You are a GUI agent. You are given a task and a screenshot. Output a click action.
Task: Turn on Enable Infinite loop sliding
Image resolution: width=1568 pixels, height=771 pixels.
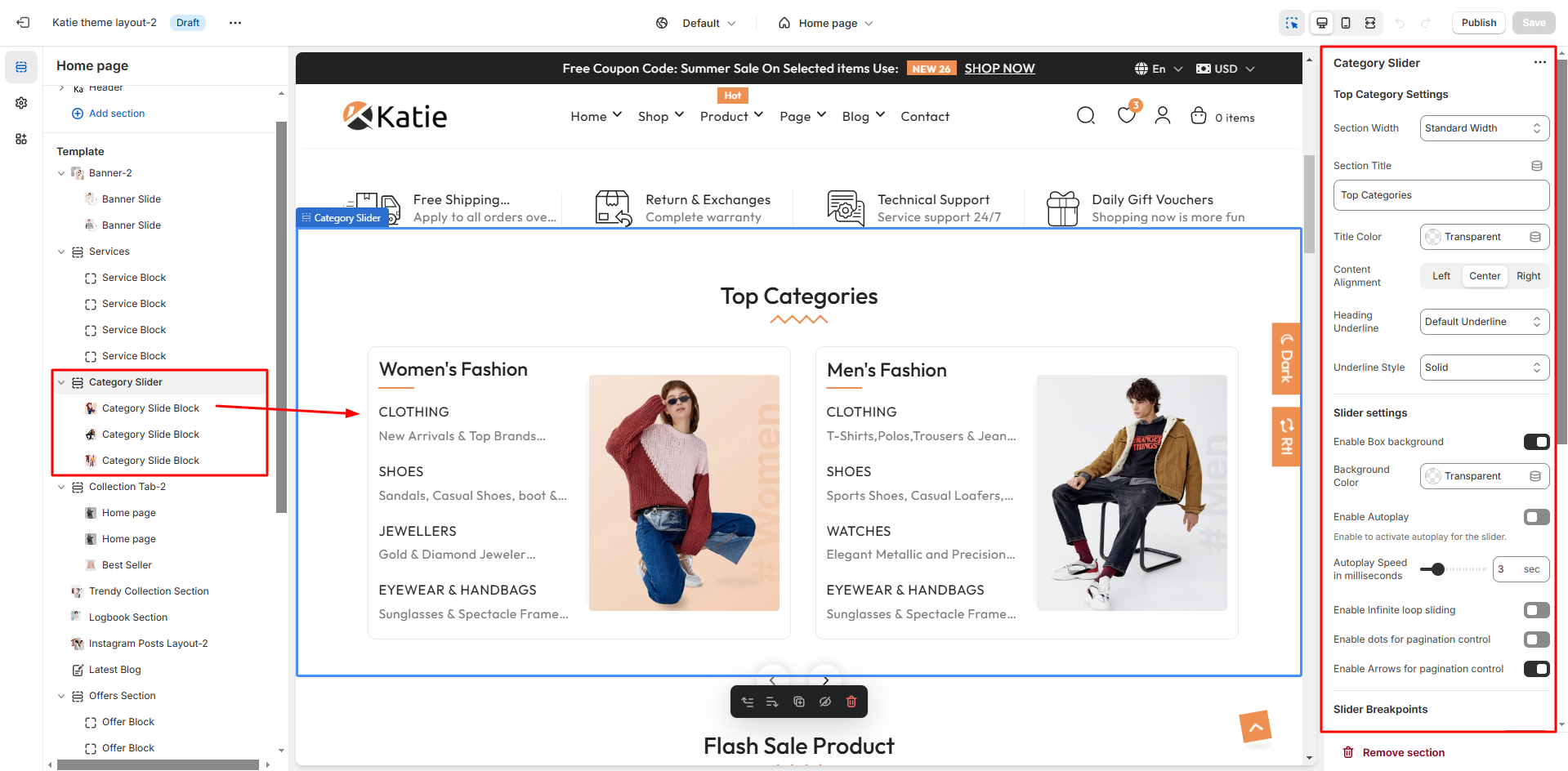pos(1536,610)
